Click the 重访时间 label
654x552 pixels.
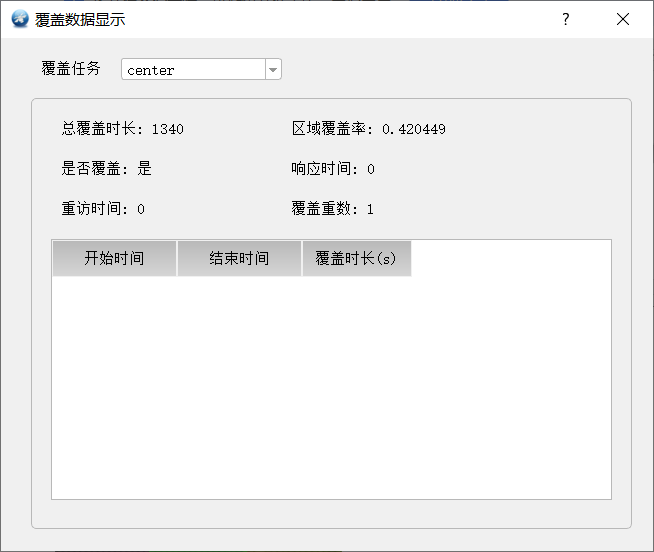tap(91, 209)
